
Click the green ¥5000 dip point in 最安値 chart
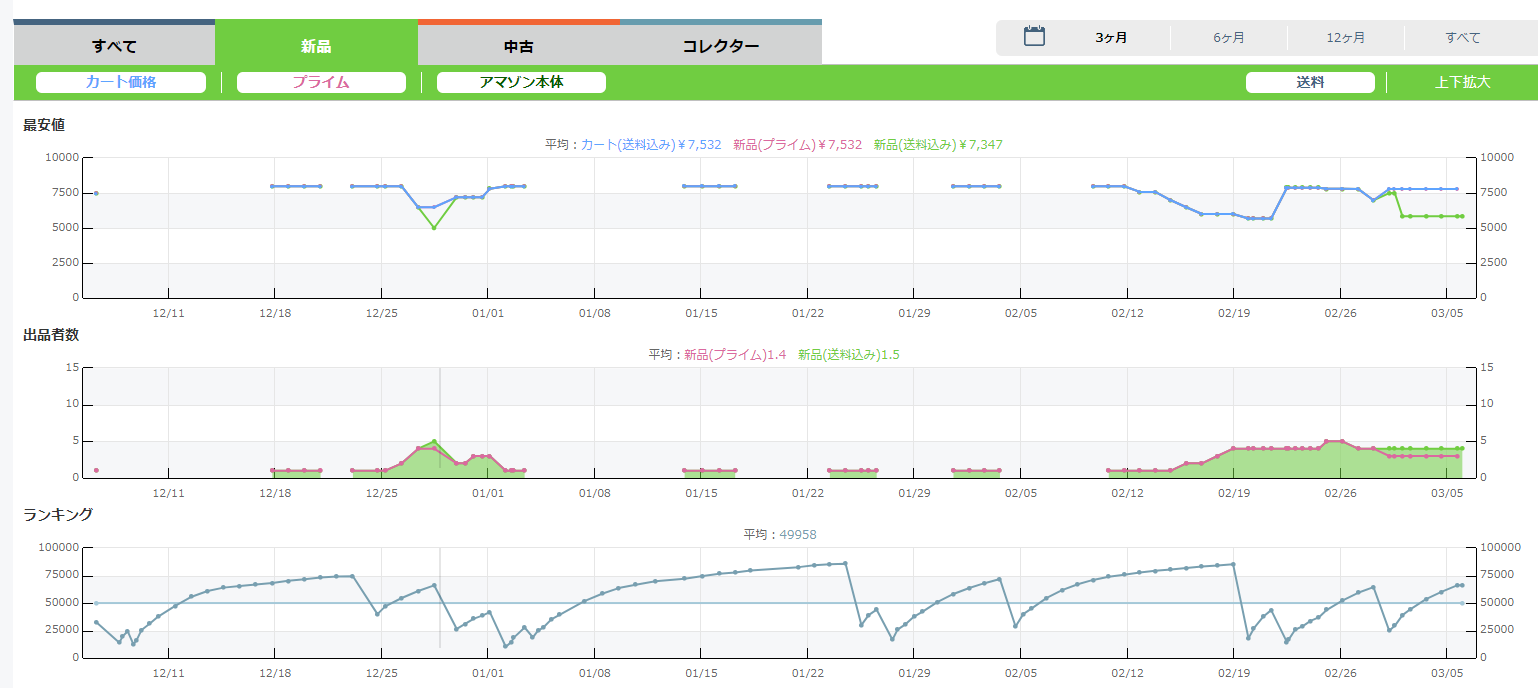click(x=434, y=228)
